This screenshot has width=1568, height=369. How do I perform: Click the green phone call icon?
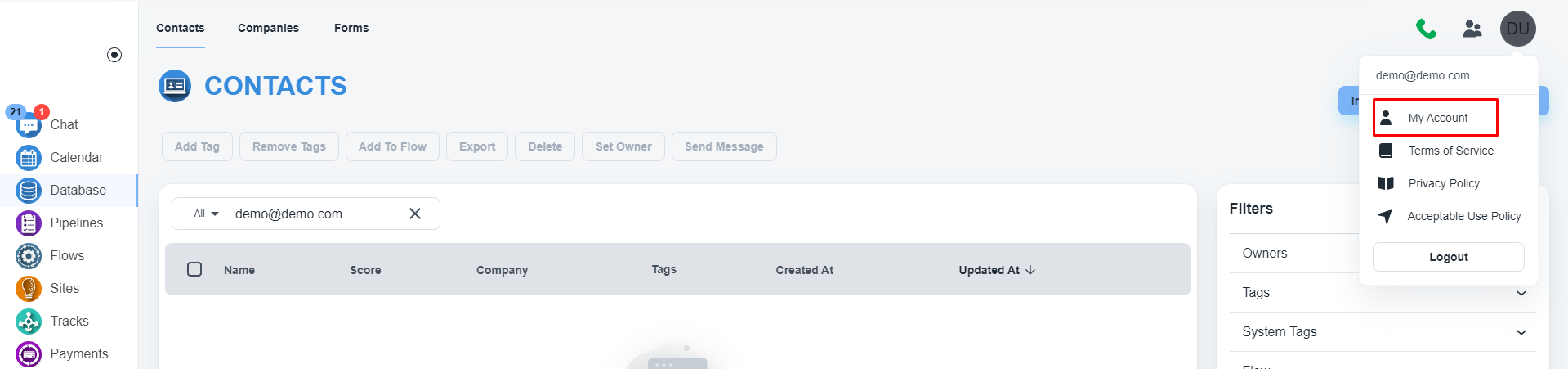[1426, 29]
